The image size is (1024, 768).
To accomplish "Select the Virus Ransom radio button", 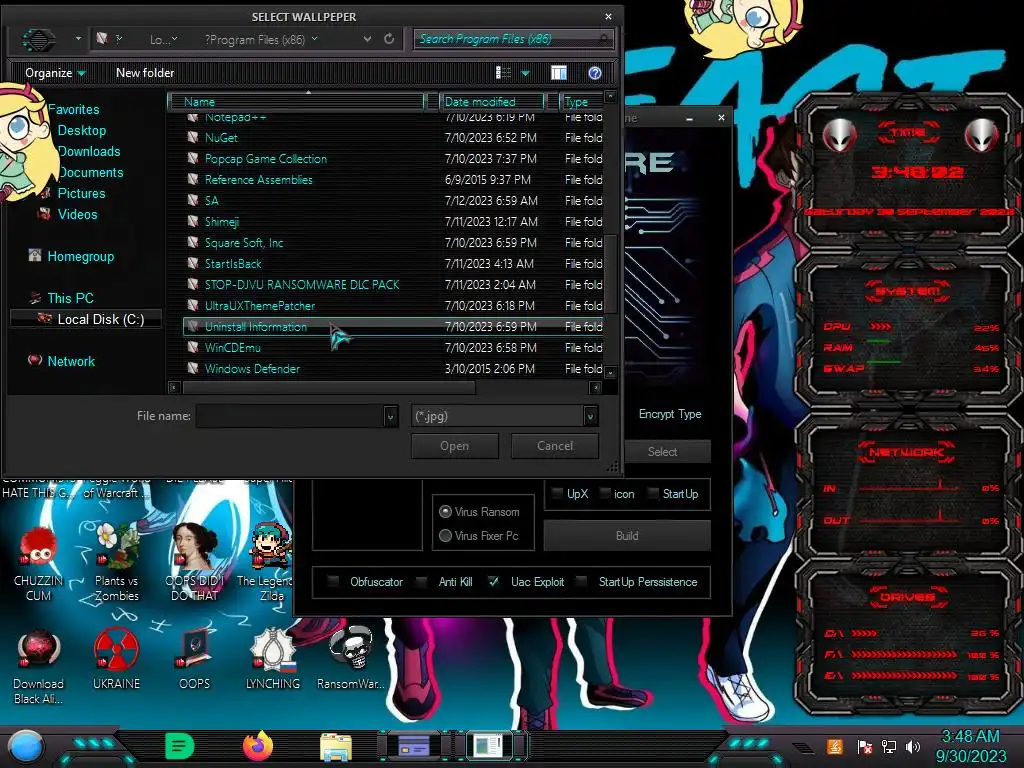I will click(x=445, y=511).
